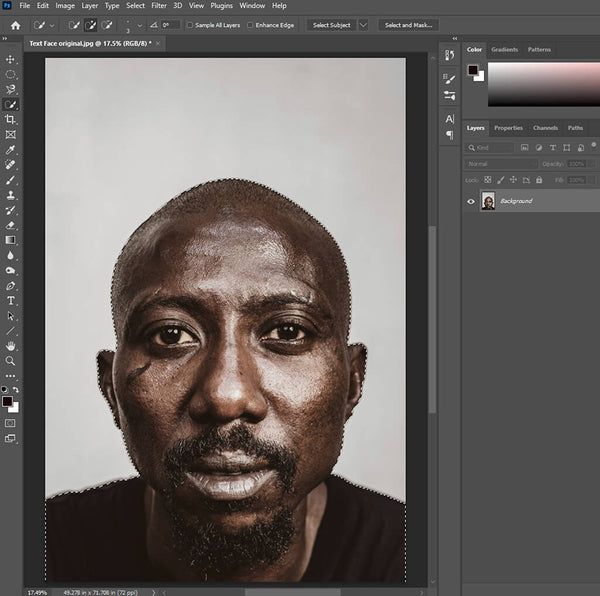Screen dimensions: 600x596
Task: Click the Select and Mask button
Action: tap(407, 25)
